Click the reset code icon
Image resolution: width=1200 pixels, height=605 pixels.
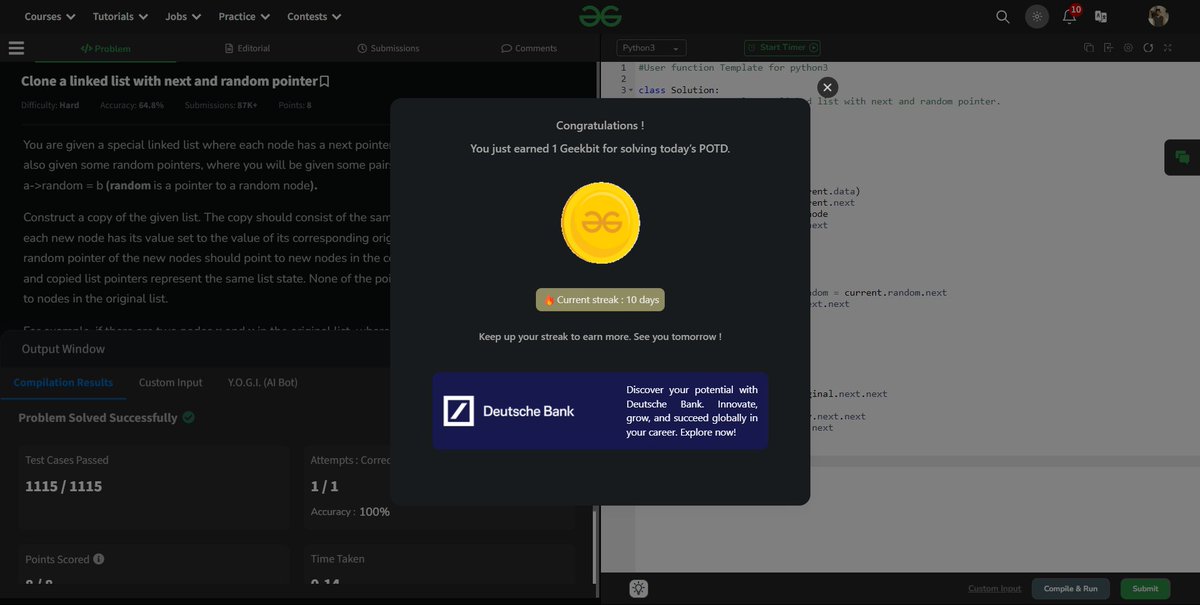(1148, 48)
